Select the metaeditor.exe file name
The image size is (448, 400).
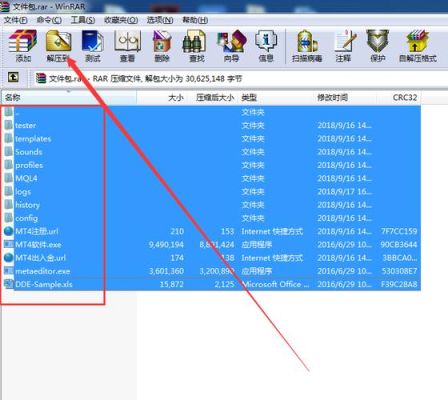coord(43,271)
